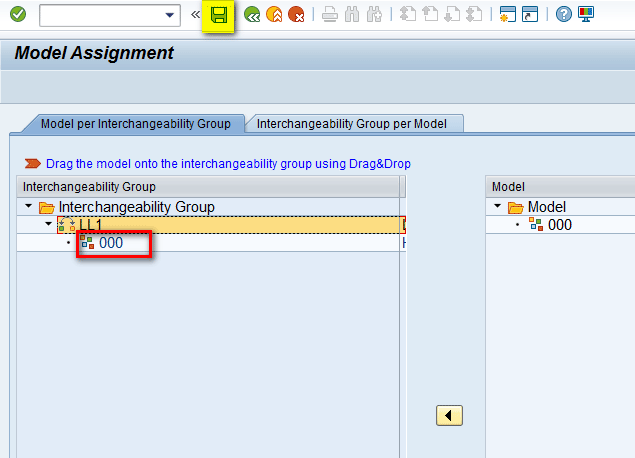Screen dimensions: 635x458
Task: Click the Generate Shortcut icon
Action: tap(530, 15)
